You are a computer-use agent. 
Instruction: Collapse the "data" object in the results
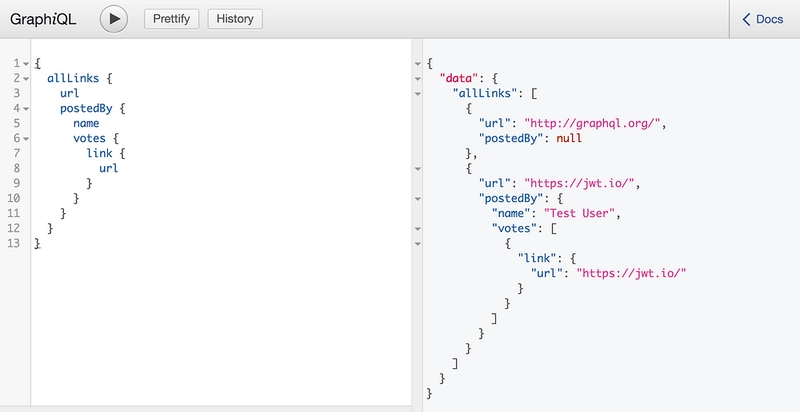[x=419, y=78]
